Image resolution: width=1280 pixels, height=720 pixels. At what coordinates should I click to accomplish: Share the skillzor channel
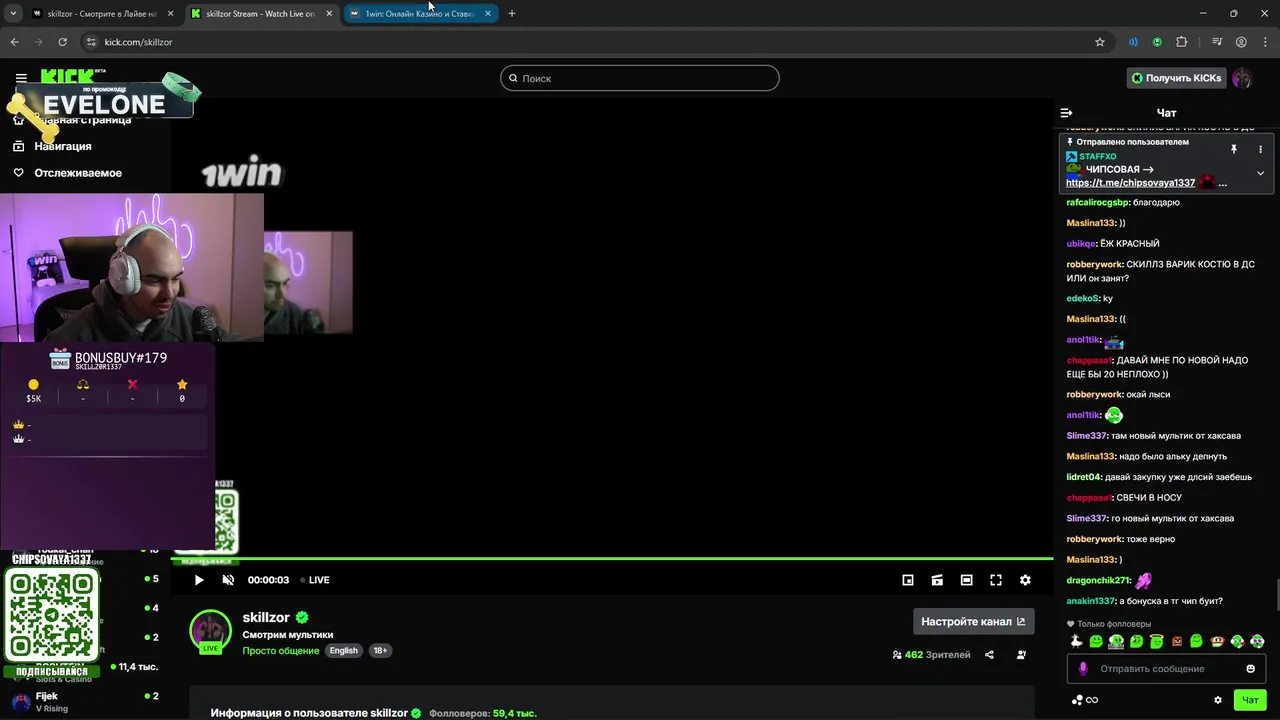click(989, 655)
